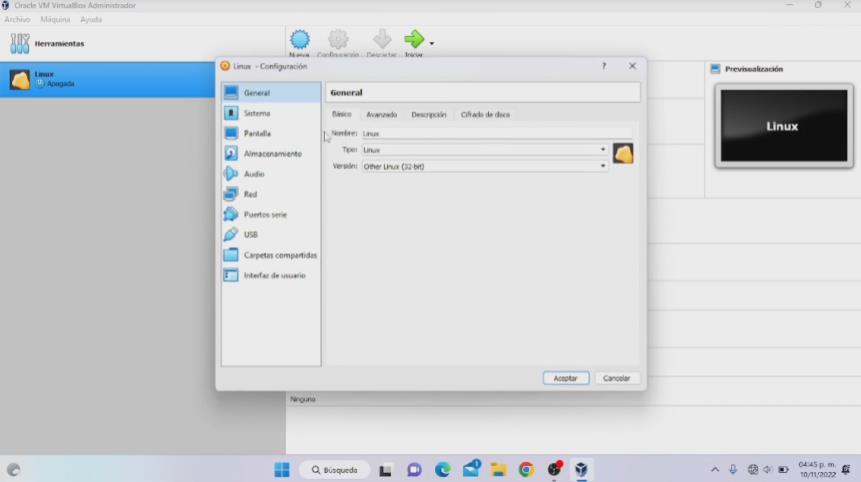Click the Nueva machine toolbar icon
The height and width of the screenshot is (482, 861).
pyautogui.click(x=299, y=43)
